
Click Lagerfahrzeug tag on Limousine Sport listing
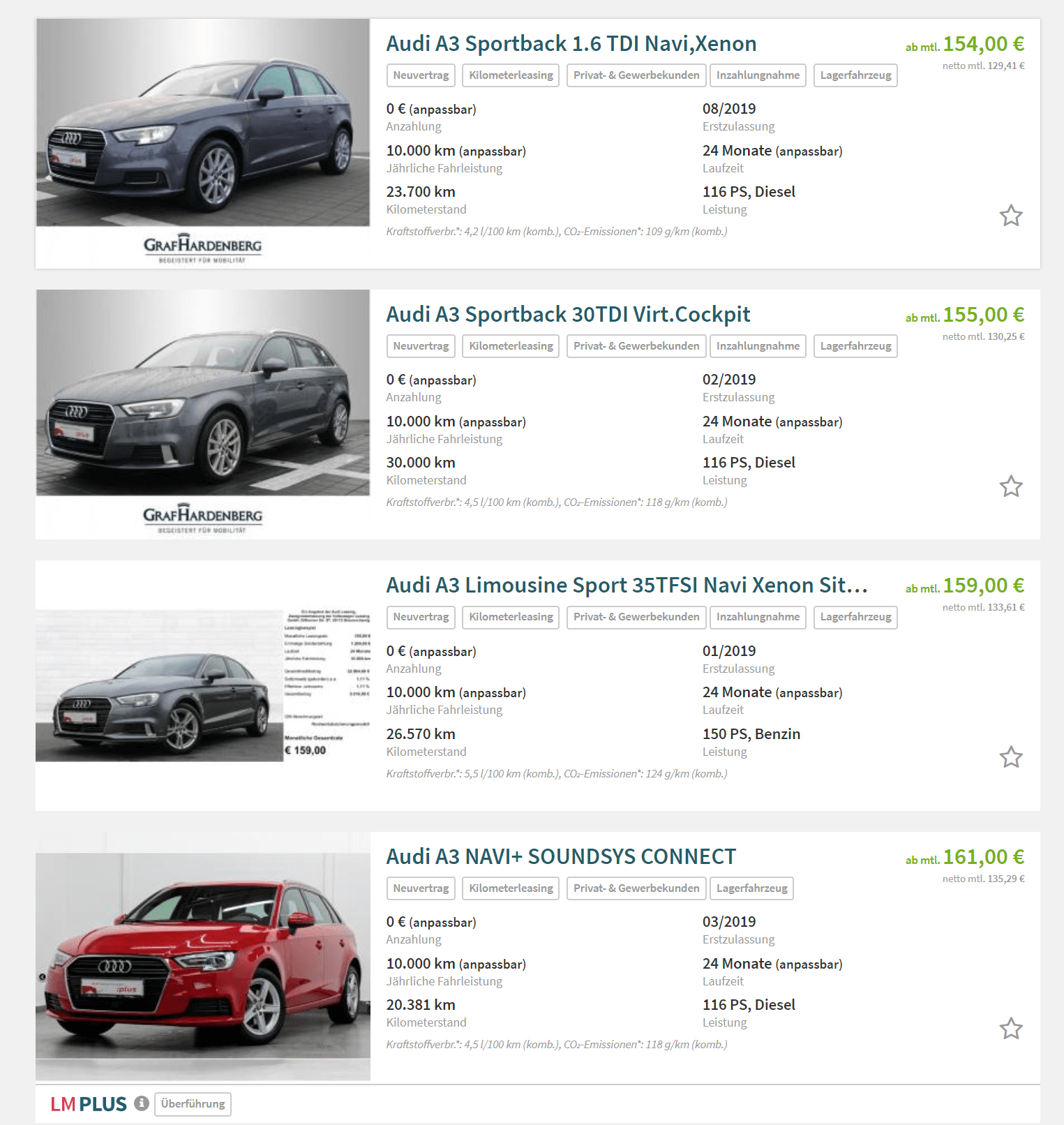click(x=856, y=617)
